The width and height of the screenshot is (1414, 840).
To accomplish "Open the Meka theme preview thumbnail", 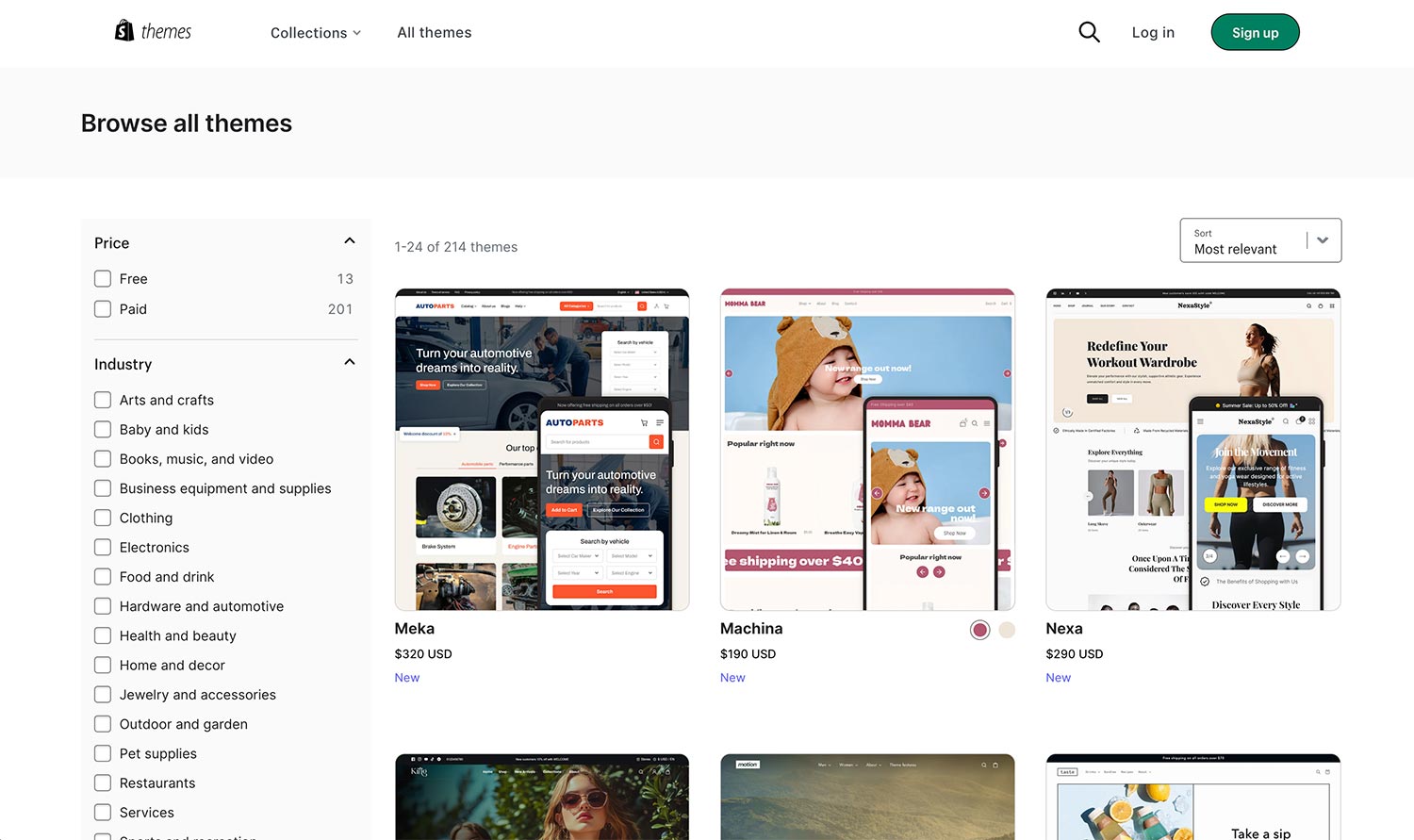I will (542, 450).
